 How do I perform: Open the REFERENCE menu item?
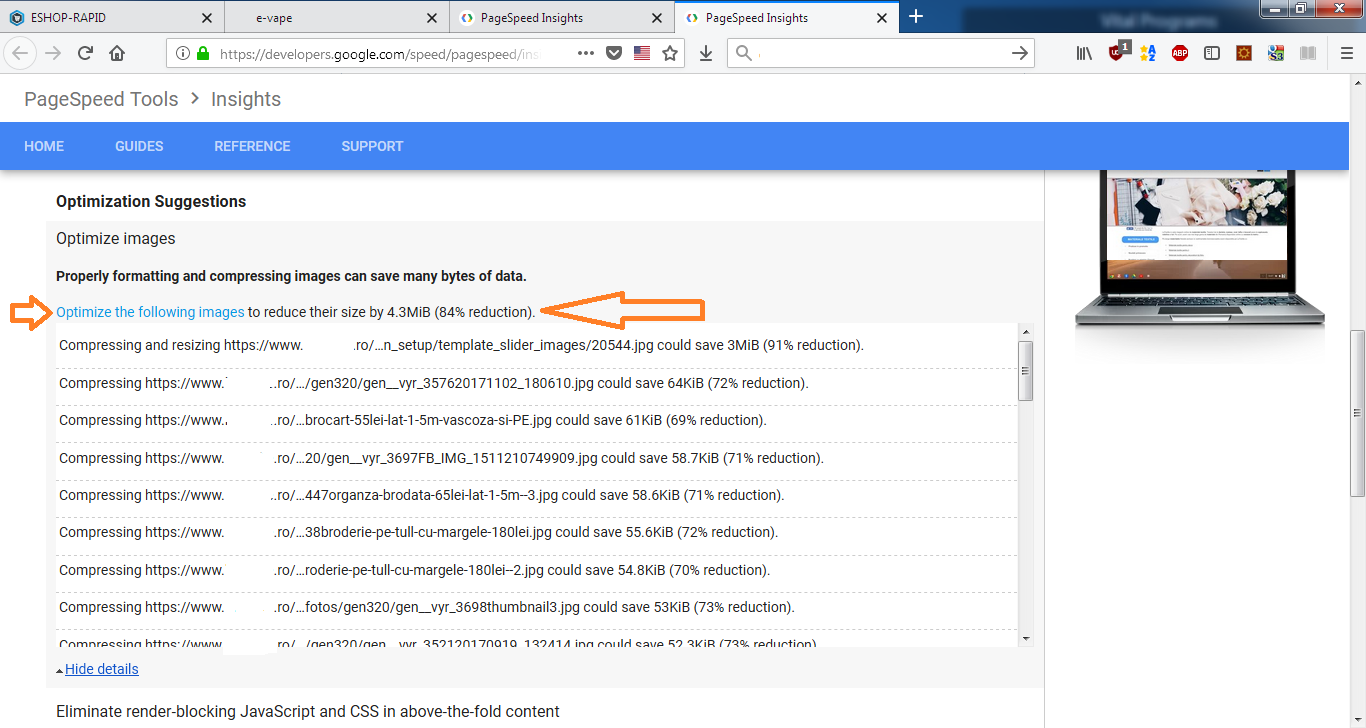(252, 146)
